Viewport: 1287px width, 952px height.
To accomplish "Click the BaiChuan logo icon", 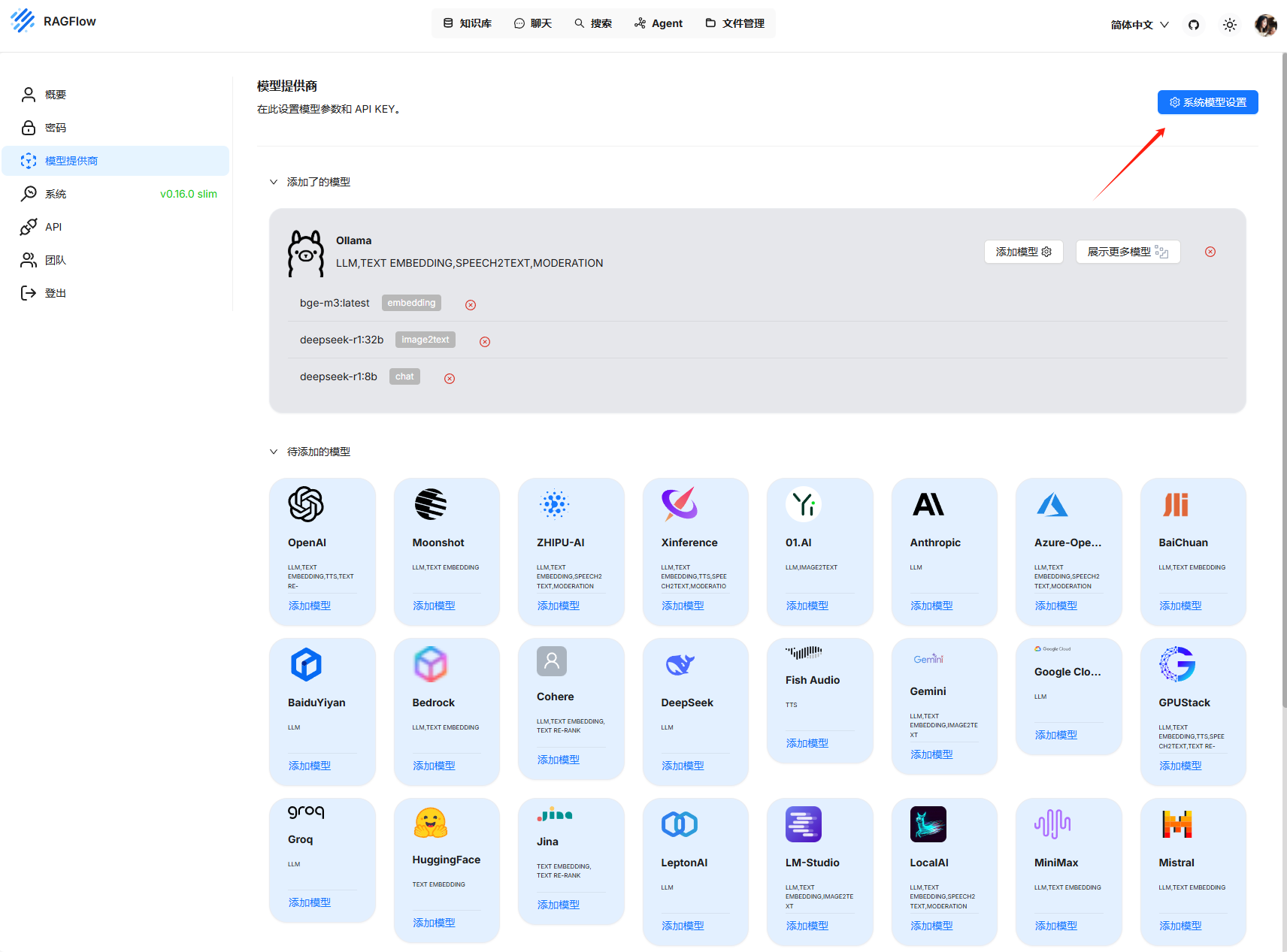I will pos(1177,504).
